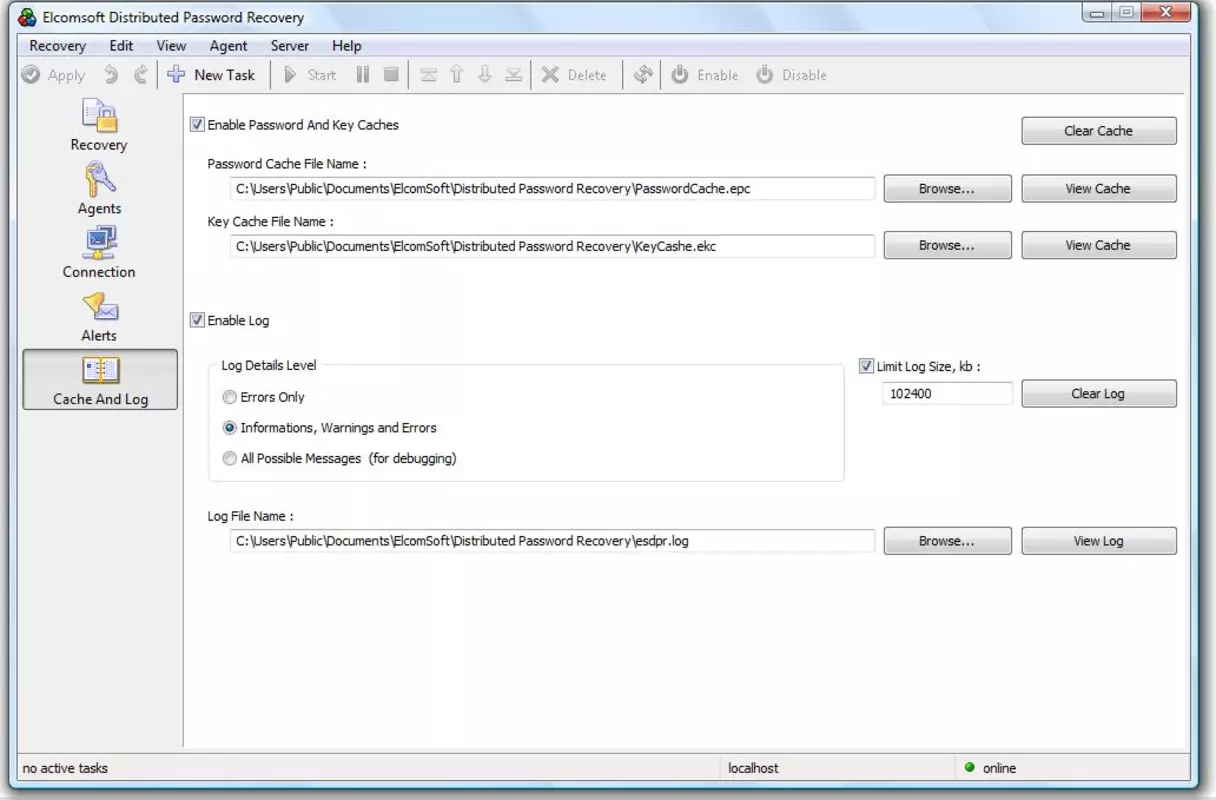Click the Clear Log button
The width and height of the screenshot is (1216, 800).
click(x=1099, y=394)
